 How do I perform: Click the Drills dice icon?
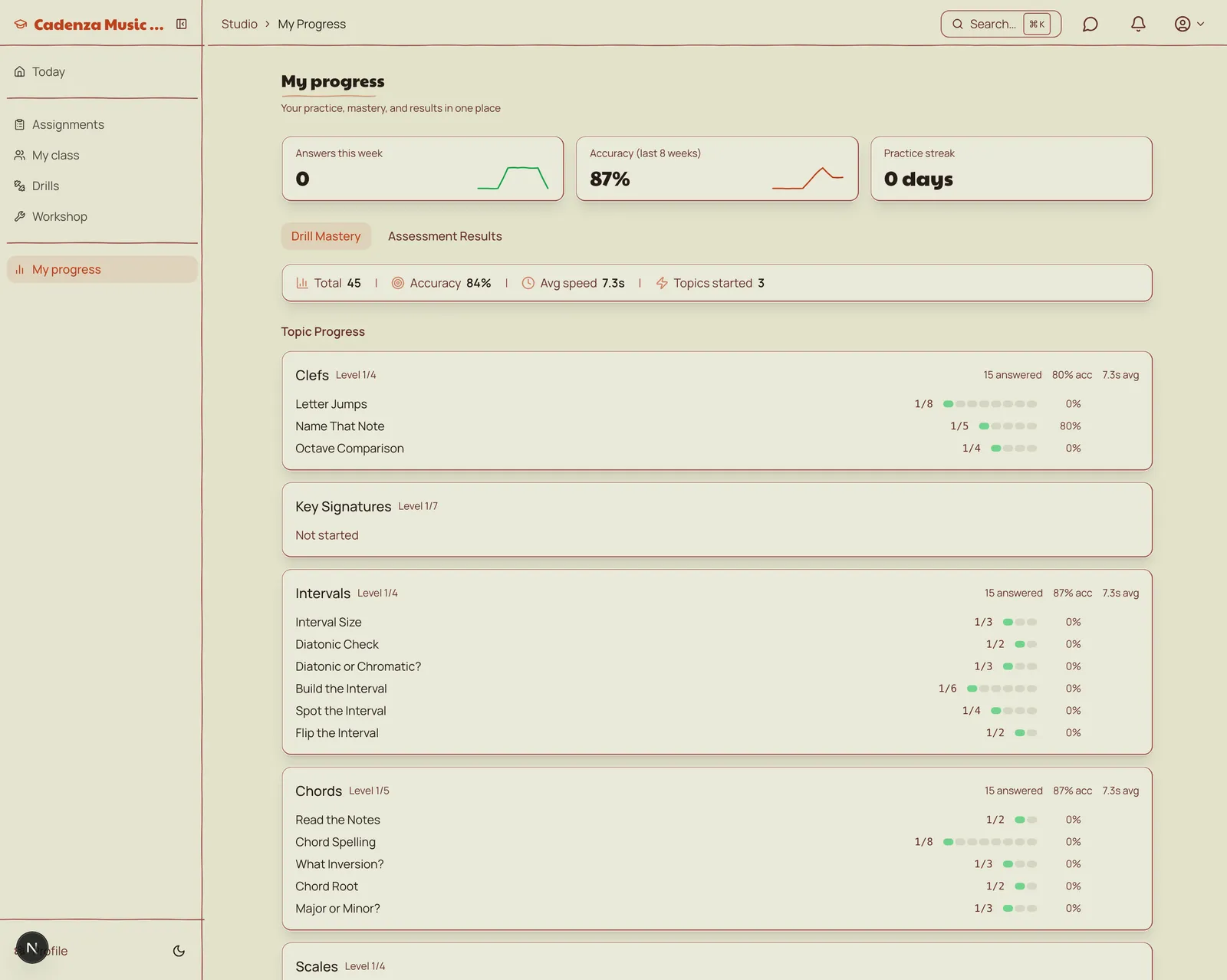20,186
